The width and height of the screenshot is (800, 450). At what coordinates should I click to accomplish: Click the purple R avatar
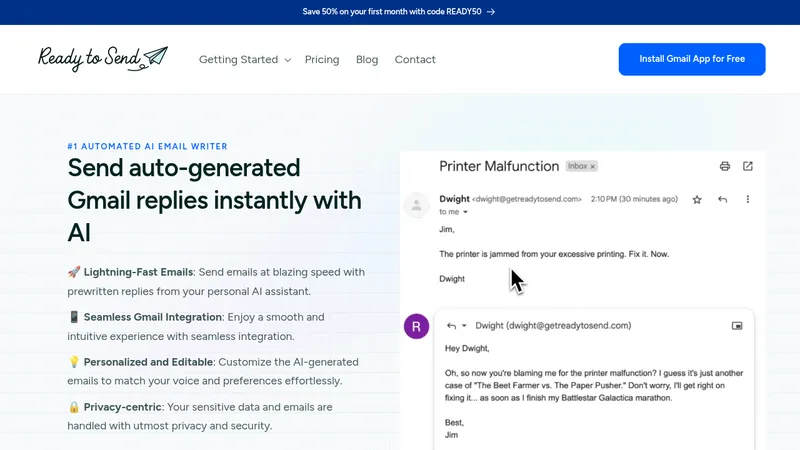pyautogui.click(x=416, y=326)
